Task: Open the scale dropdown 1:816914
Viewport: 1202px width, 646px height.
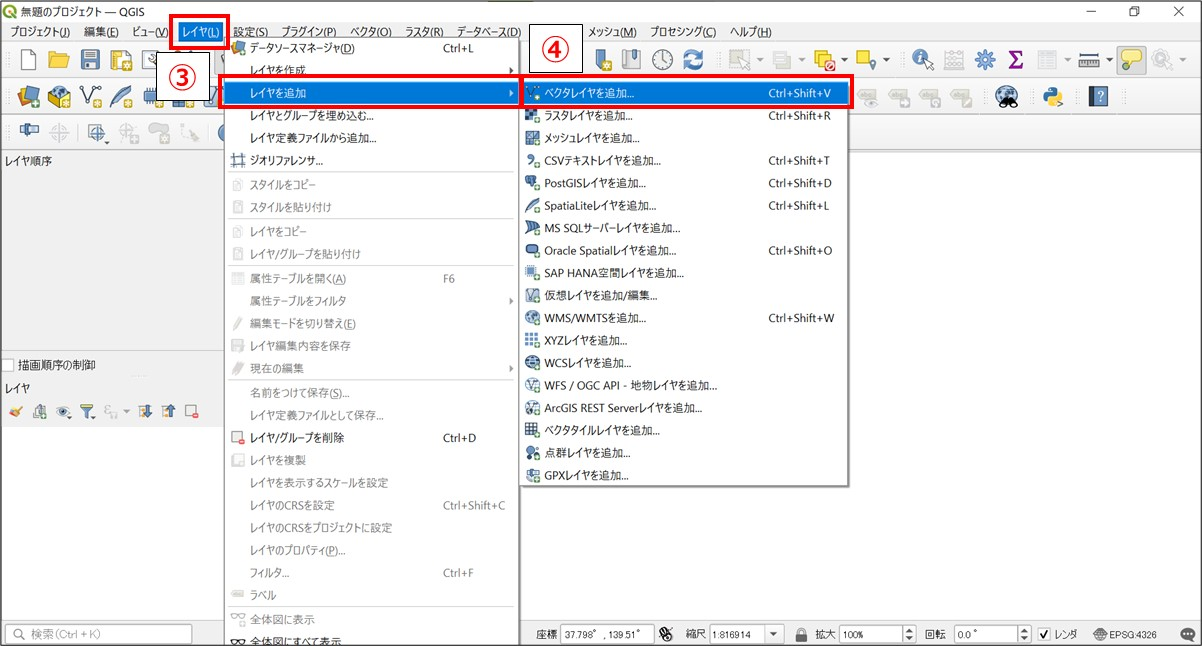Action: tap(774, 634)
